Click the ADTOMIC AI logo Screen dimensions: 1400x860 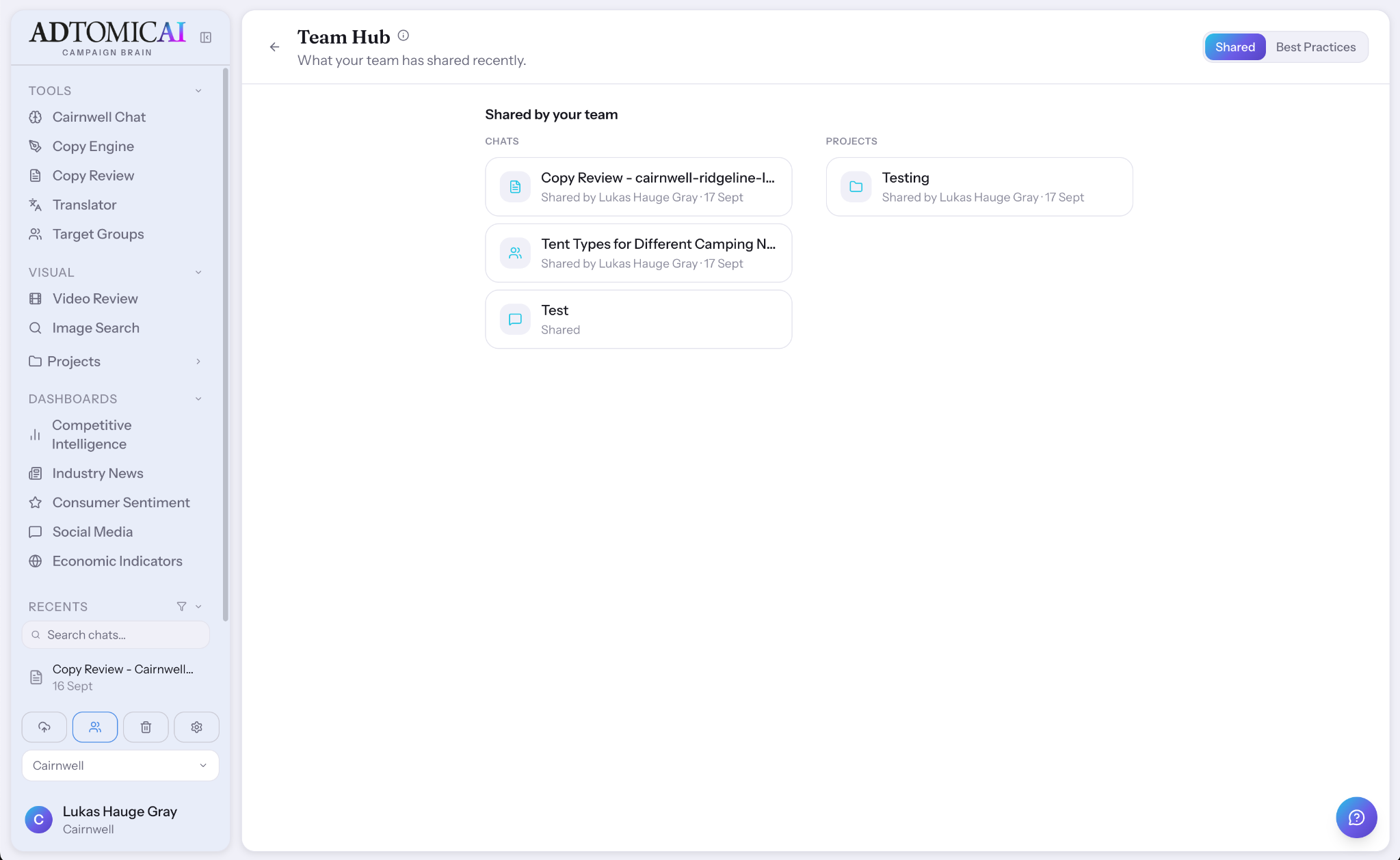point(107,38)
